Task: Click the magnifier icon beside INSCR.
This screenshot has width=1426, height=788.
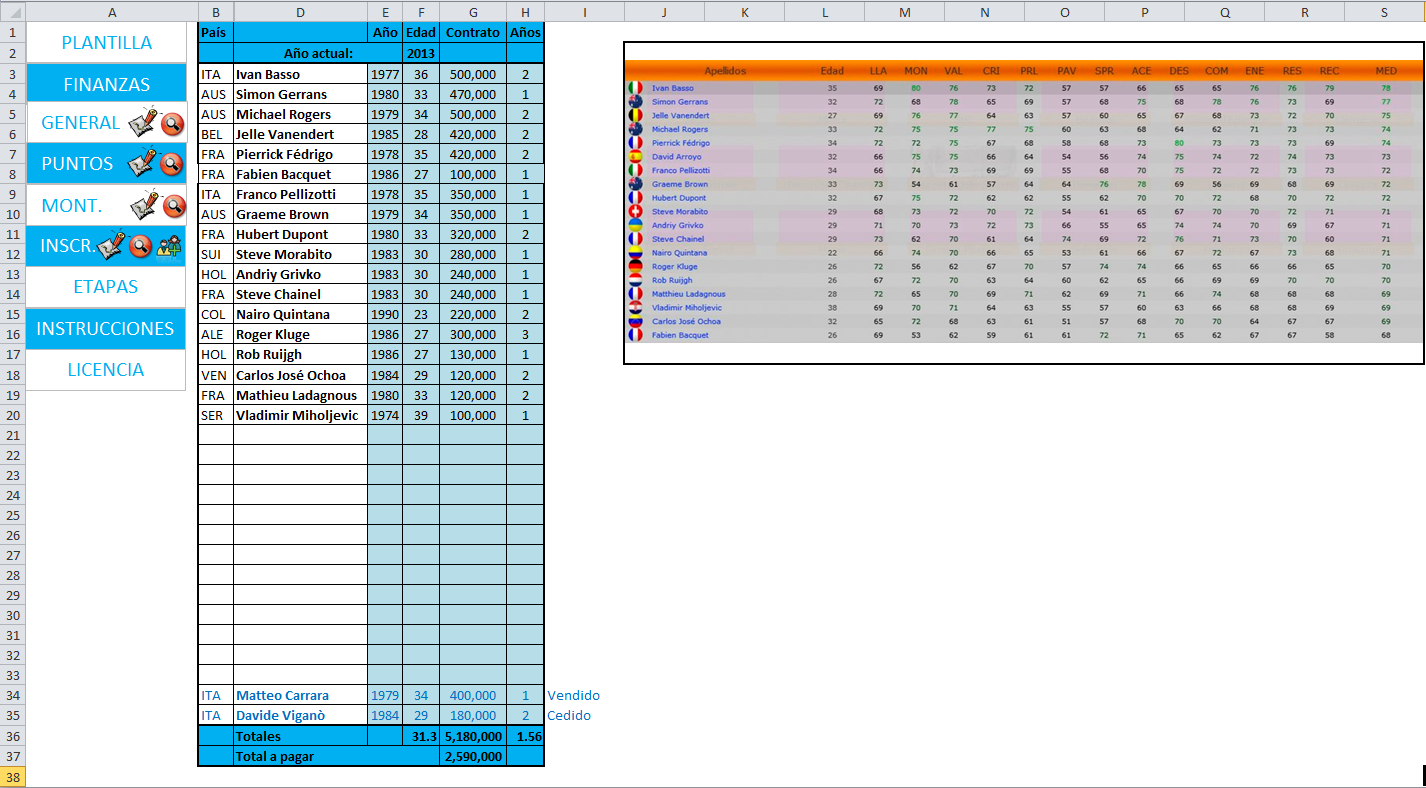Action: (x=141, y=246)
